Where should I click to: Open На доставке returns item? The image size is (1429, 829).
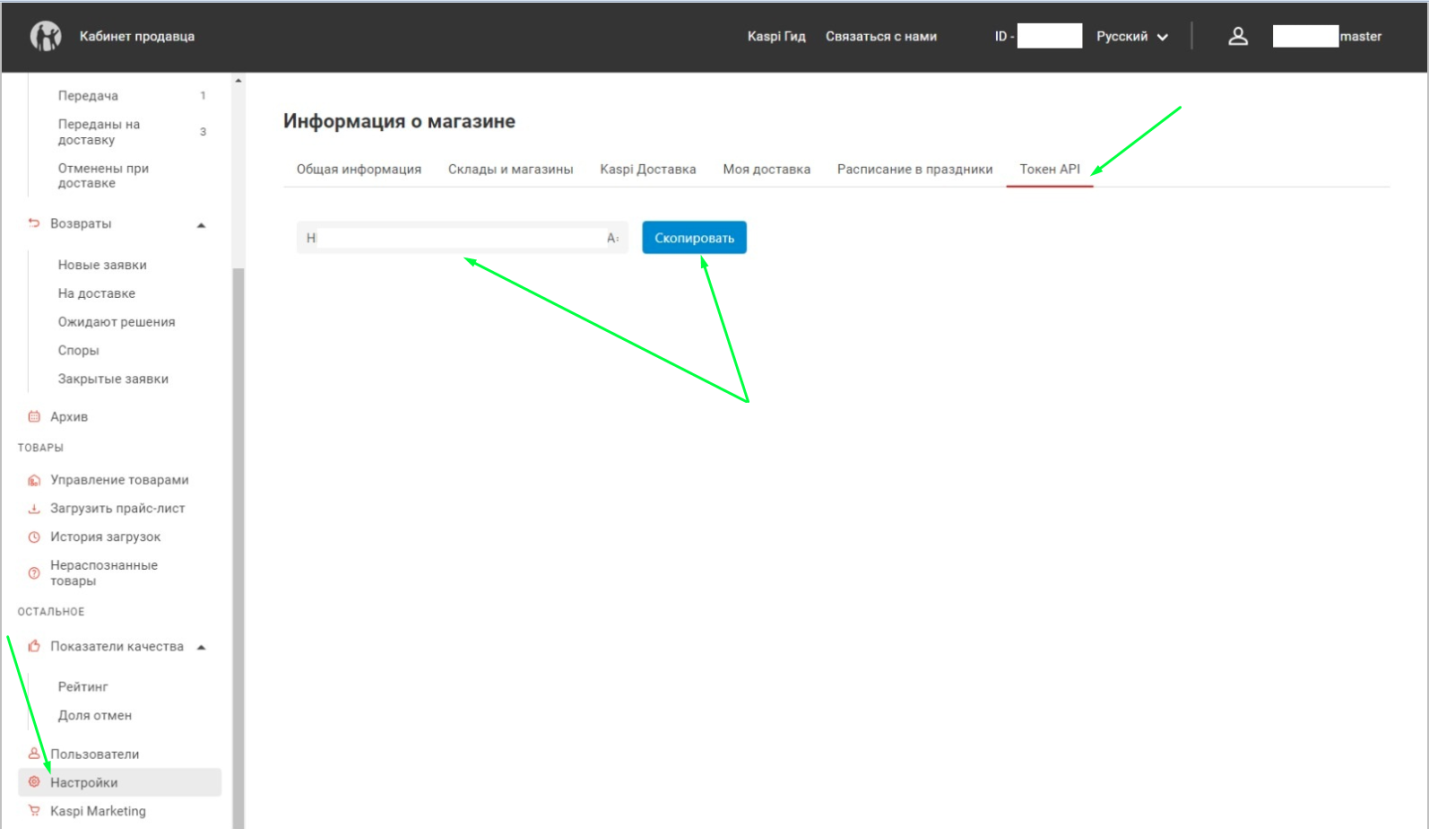pyautogui.click(x=96, y=294)
